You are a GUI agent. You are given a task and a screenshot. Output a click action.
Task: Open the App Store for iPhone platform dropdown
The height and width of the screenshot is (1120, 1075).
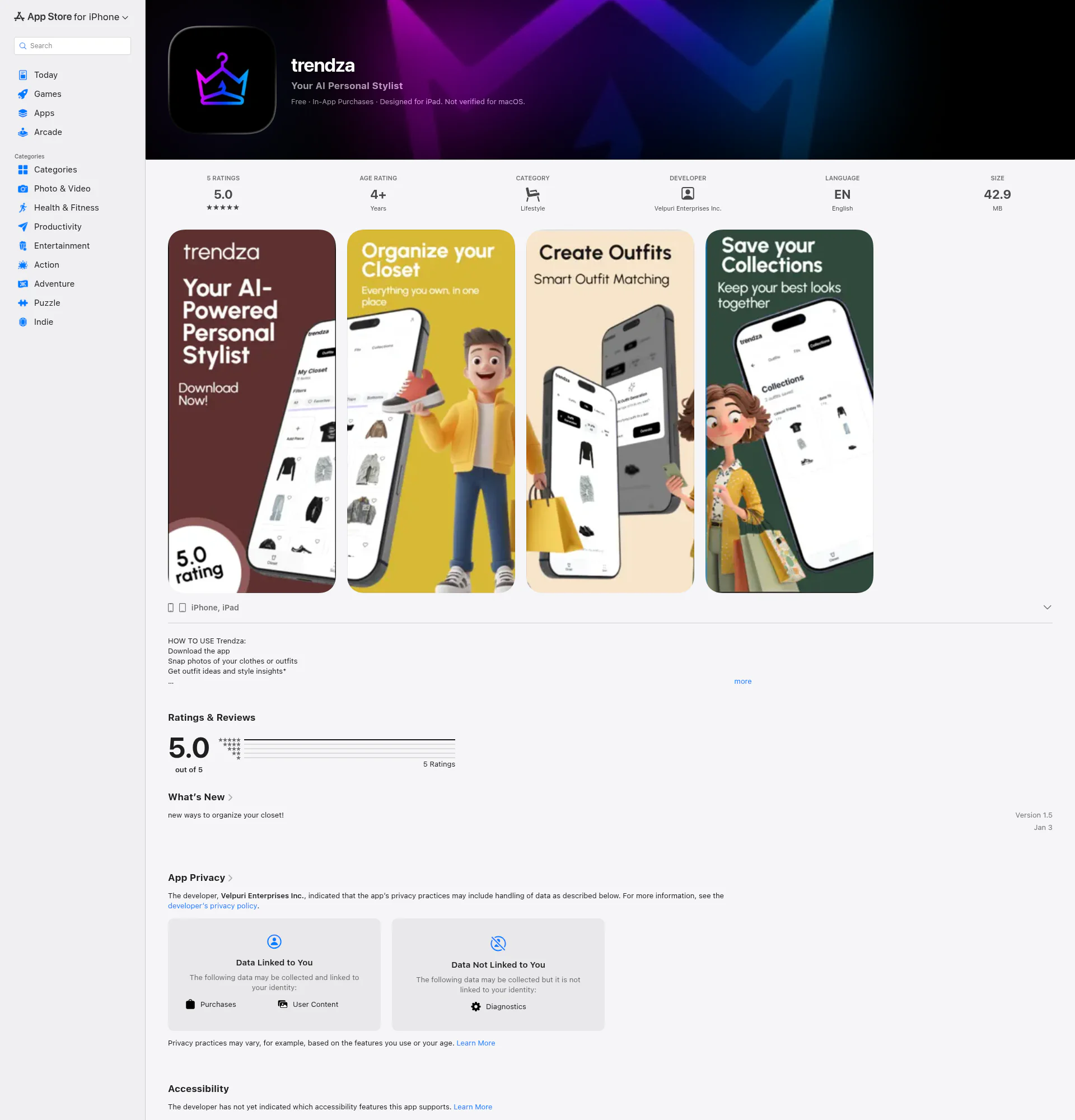point(72,17)
